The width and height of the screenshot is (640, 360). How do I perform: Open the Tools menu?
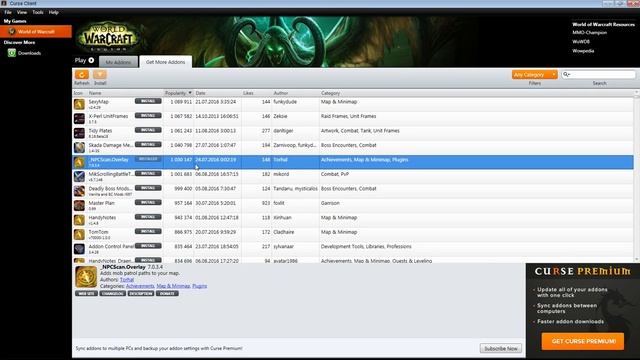[x=38, y=12]
